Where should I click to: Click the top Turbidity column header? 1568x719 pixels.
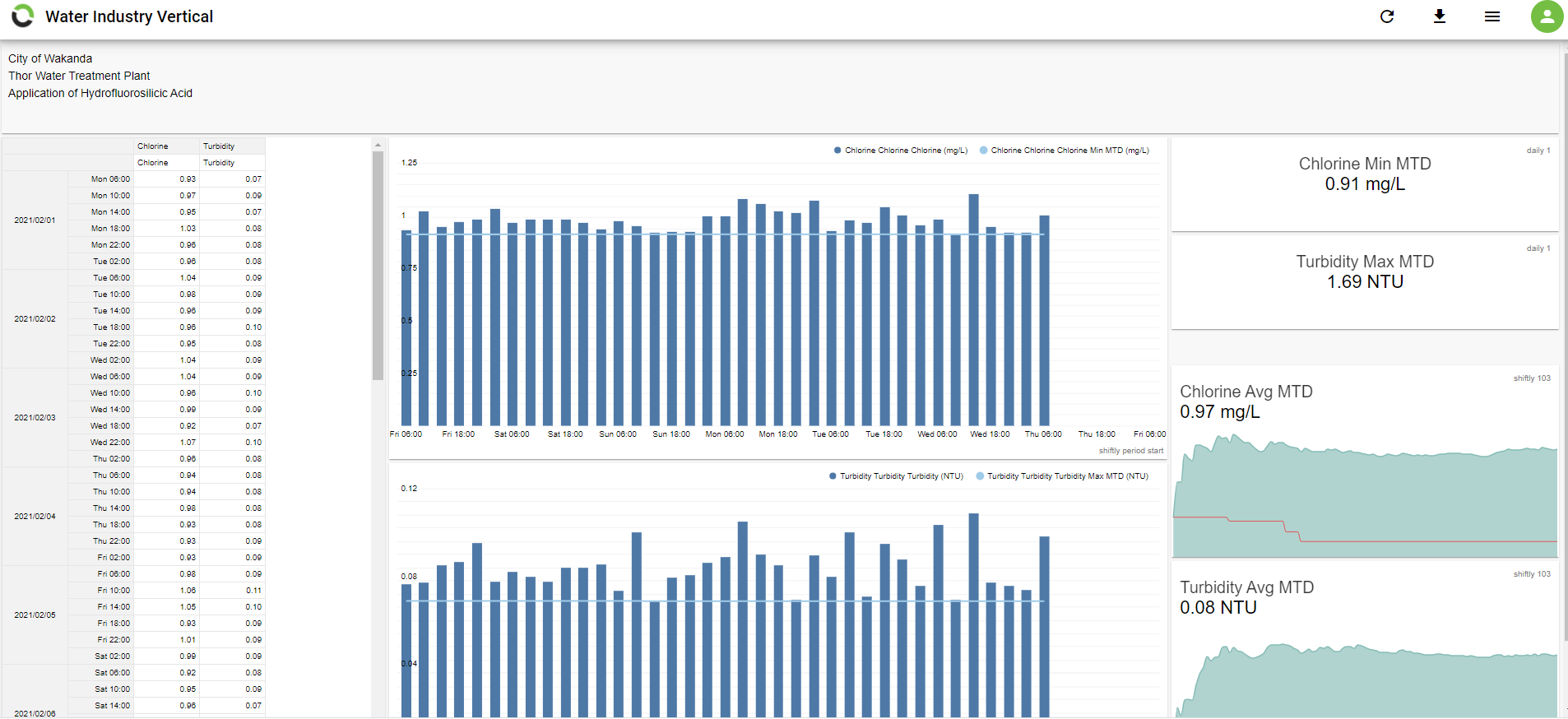(233, 146)
